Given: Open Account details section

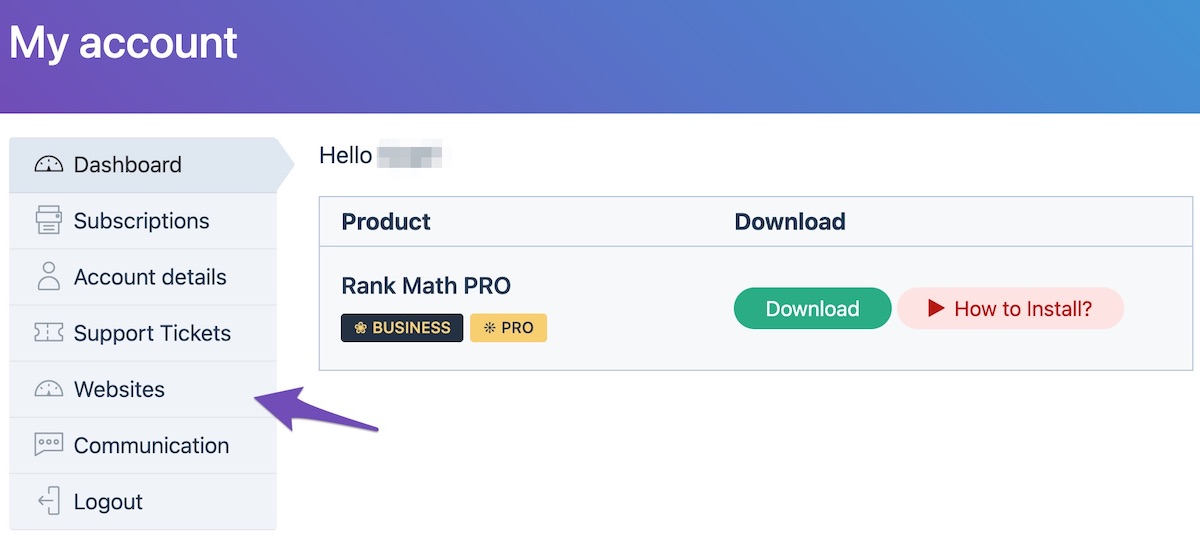Looking at the screenshot, I should point(150,277).
